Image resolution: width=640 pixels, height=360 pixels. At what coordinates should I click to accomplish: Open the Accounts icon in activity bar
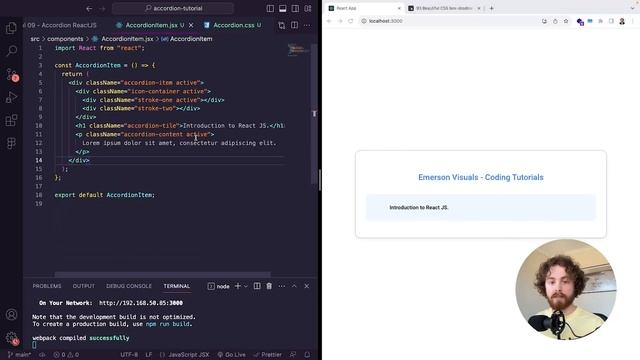tap(11, 314)
